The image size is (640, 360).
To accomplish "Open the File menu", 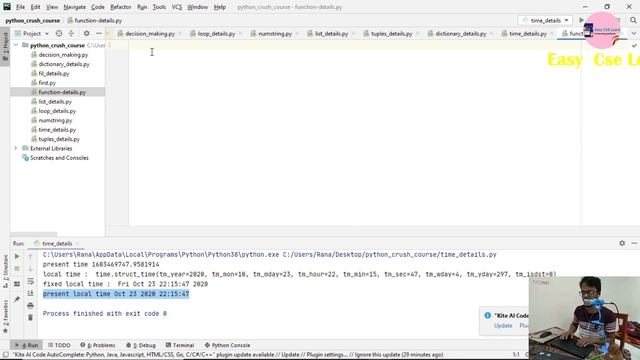I will [20, 7].
